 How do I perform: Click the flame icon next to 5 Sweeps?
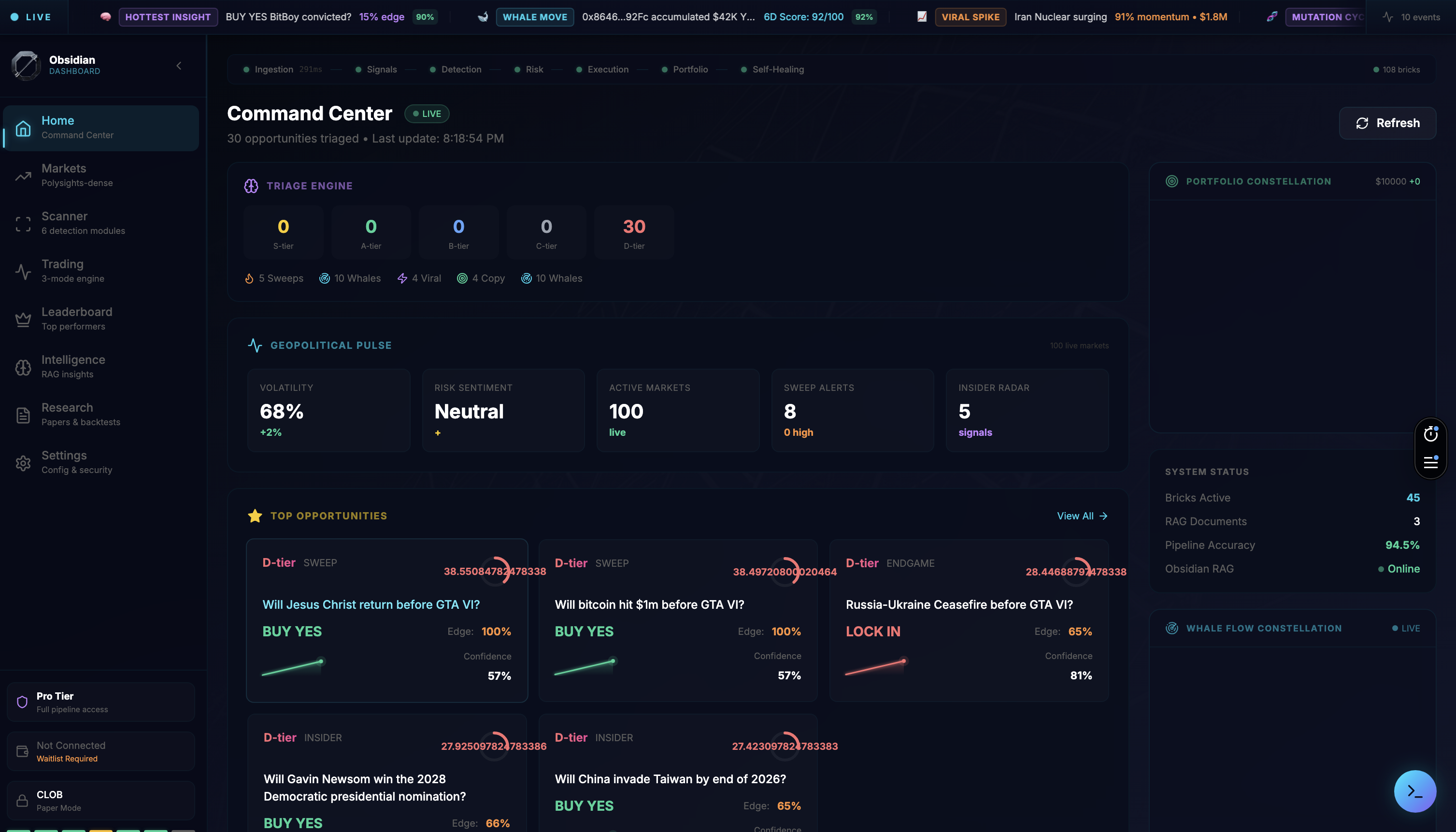(x=250, y=278)
